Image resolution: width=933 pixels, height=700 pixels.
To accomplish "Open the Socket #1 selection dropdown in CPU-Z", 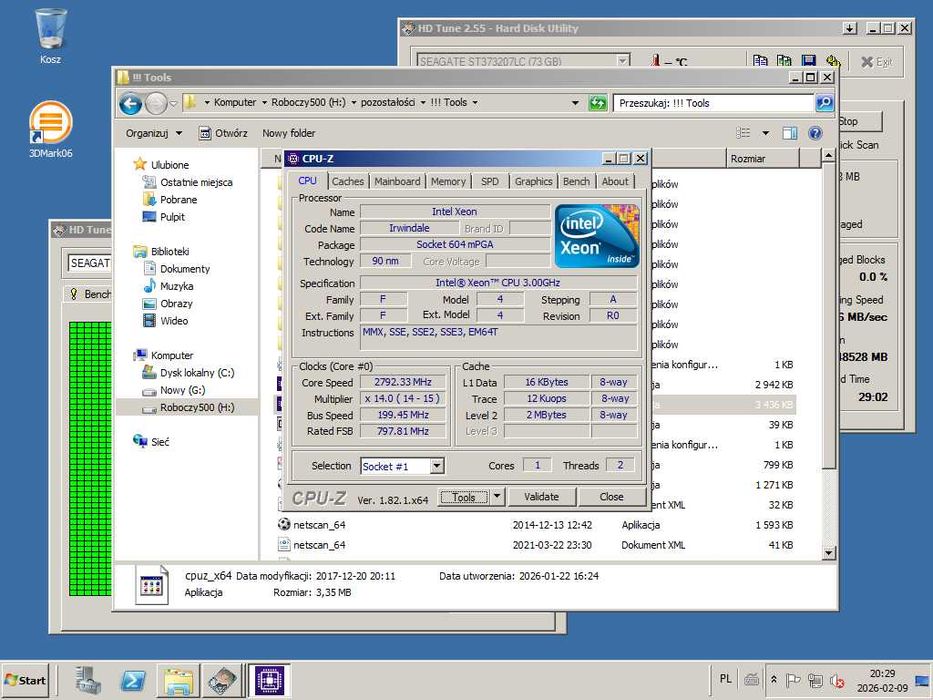I will point(437,465).
